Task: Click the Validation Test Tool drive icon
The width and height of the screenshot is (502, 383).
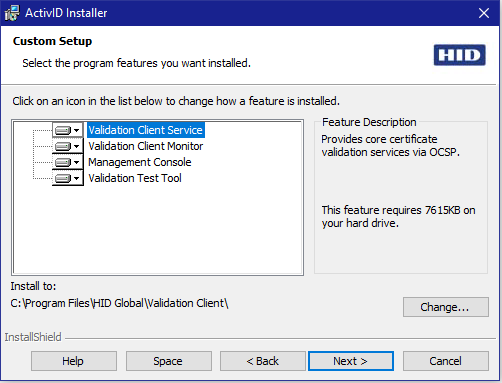Action: 63,178
